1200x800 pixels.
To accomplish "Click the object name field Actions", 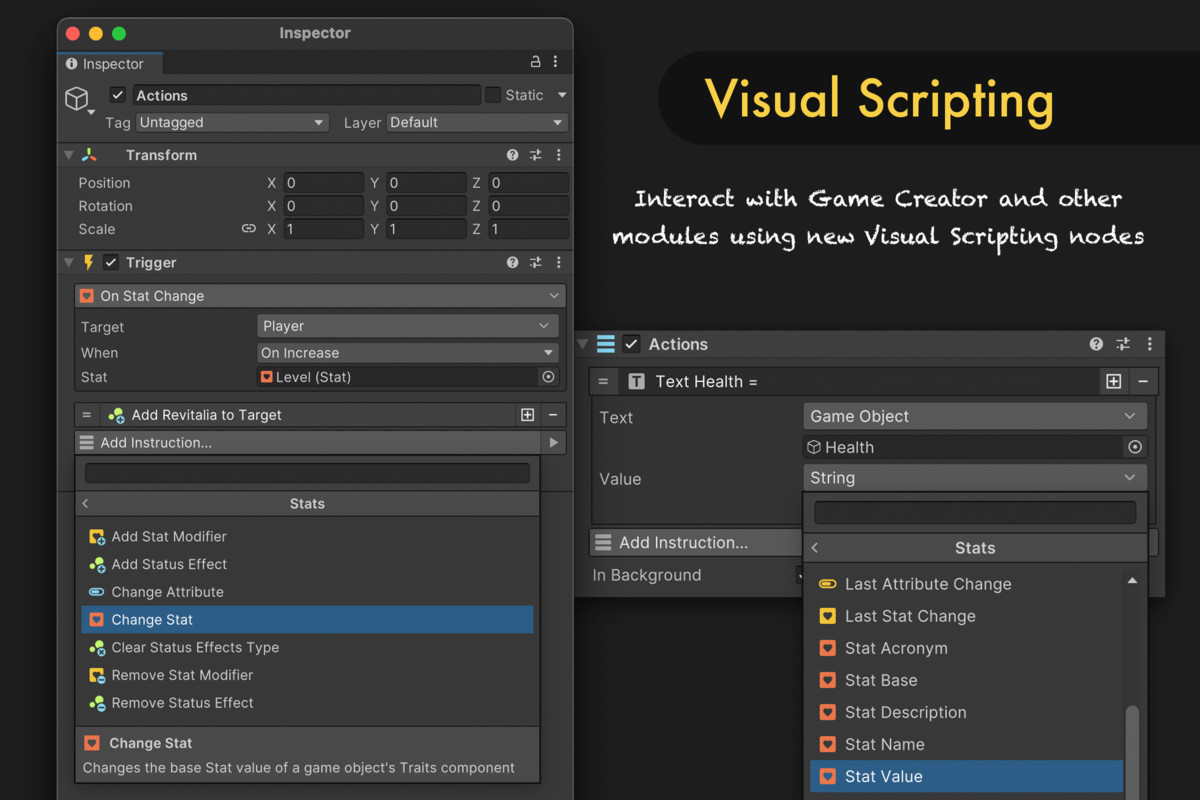I will click(x=306, y=95).
